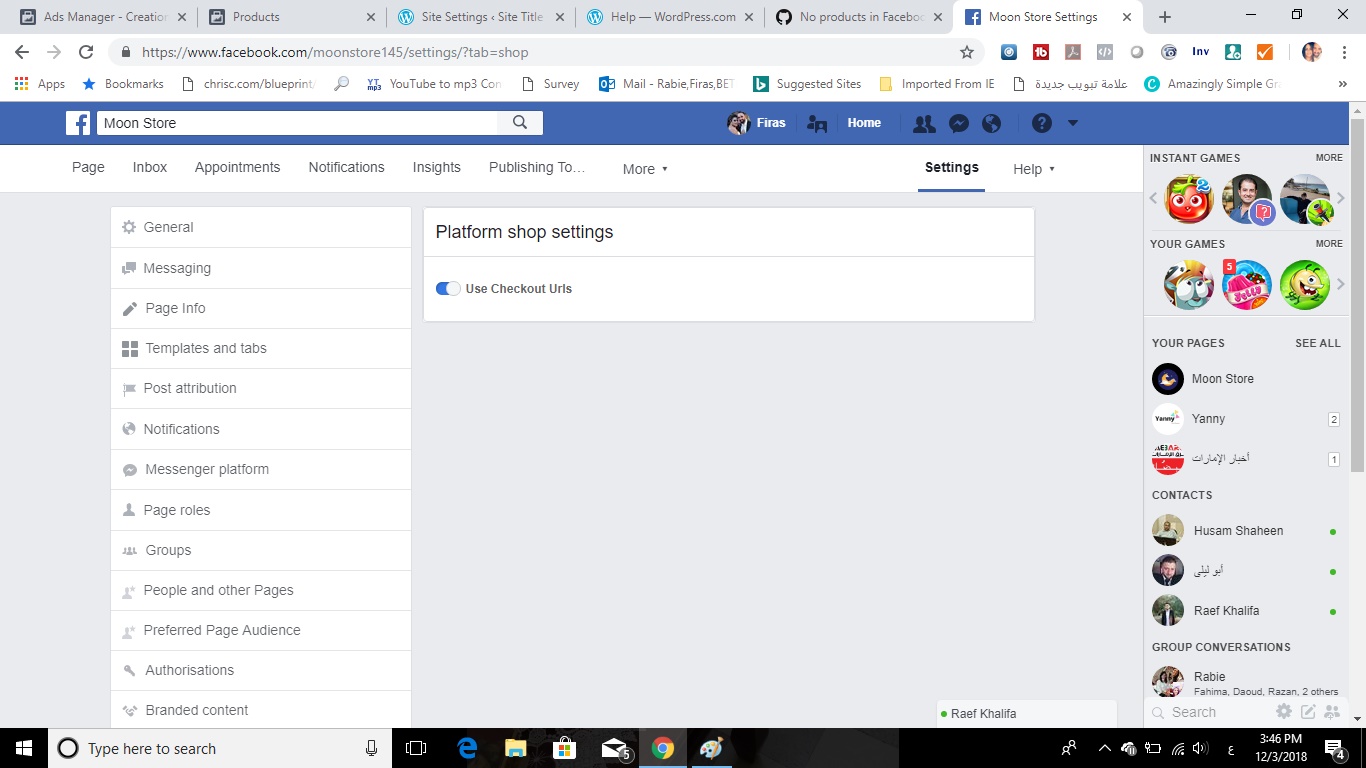Click MORE next to Your Games
Image resolution: width=1366 pixels, height=768 pixels.
point(1329,244)
